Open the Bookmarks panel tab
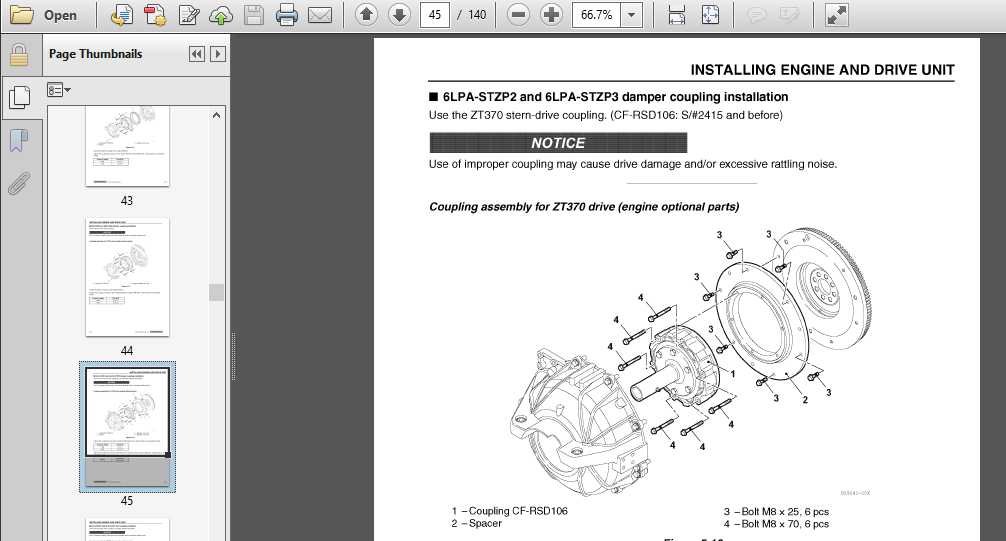The width and height of the screenshot is (1006, 541). 19,140
